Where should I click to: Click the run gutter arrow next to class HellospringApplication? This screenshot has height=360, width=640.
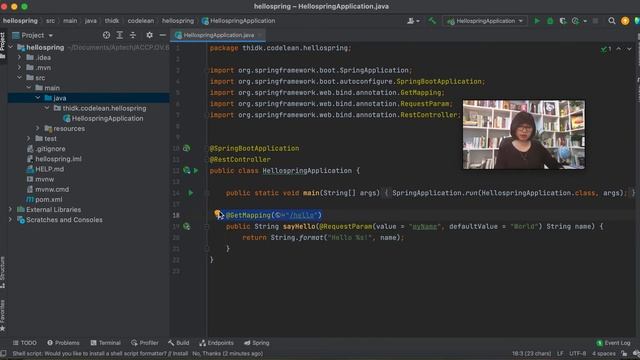coord(196,171)
